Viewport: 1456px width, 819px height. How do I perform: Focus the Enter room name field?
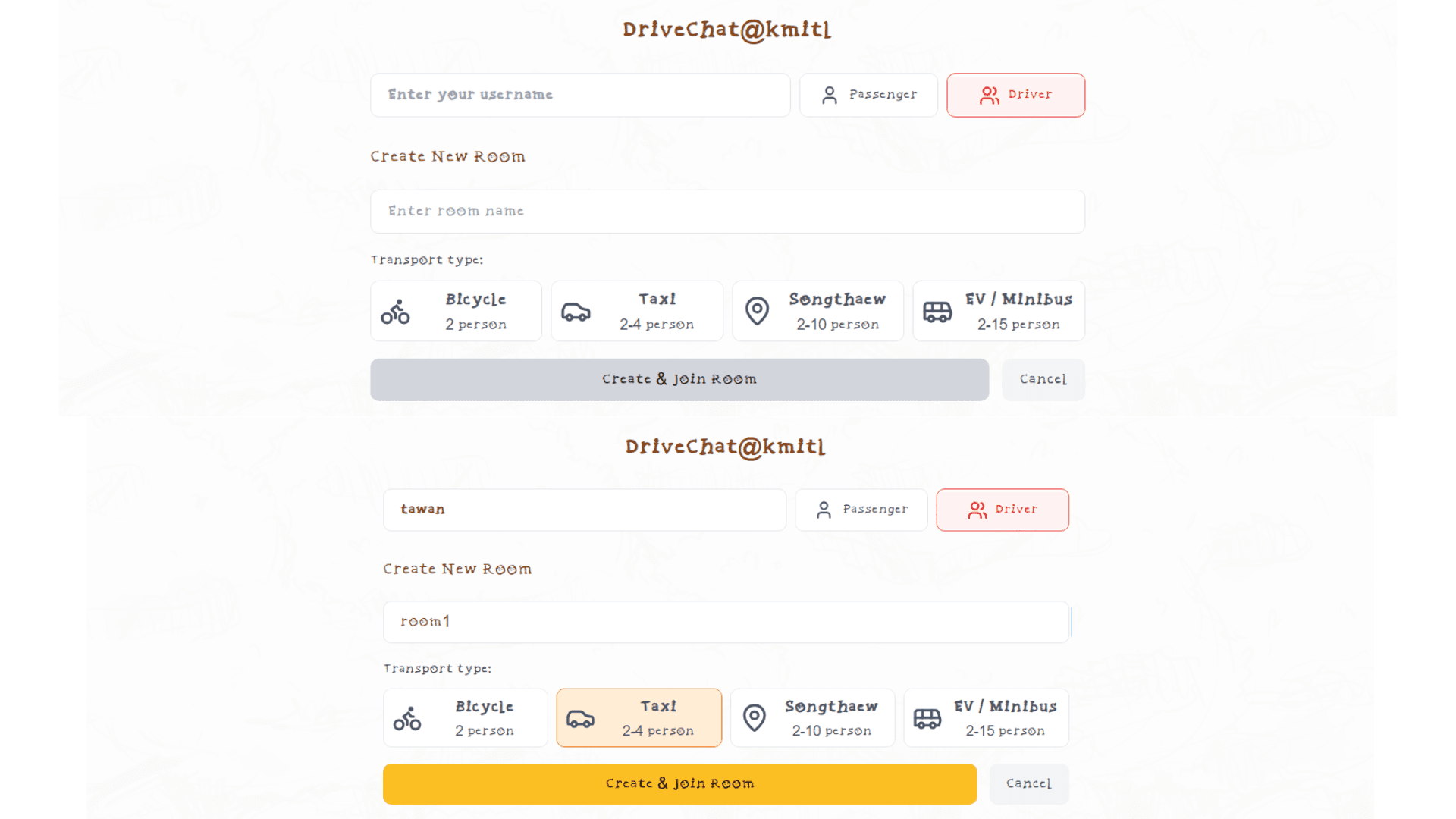coord(727,211)
